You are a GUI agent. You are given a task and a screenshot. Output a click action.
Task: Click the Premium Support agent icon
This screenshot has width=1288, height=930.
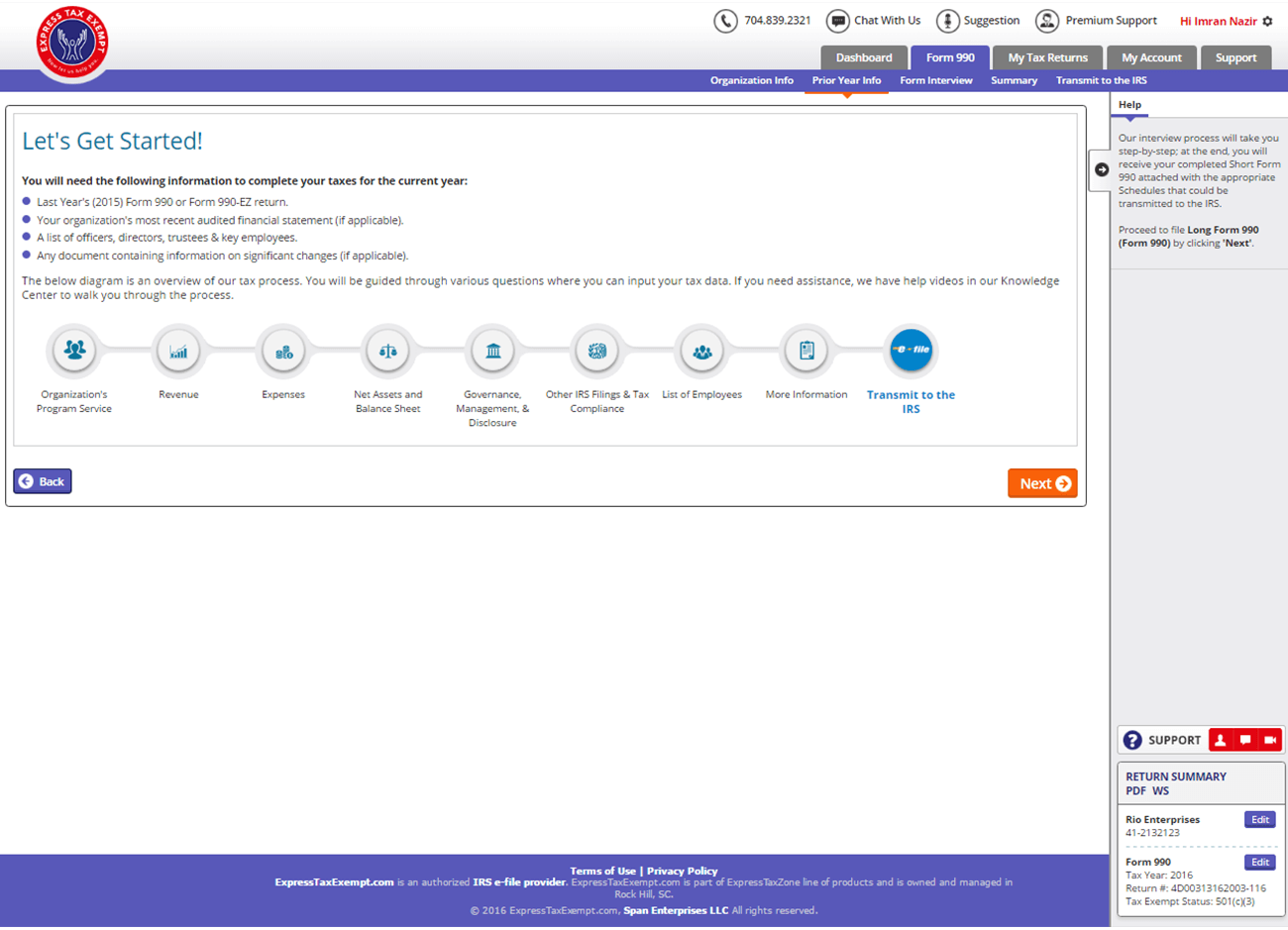click(x=1047, y=21)
